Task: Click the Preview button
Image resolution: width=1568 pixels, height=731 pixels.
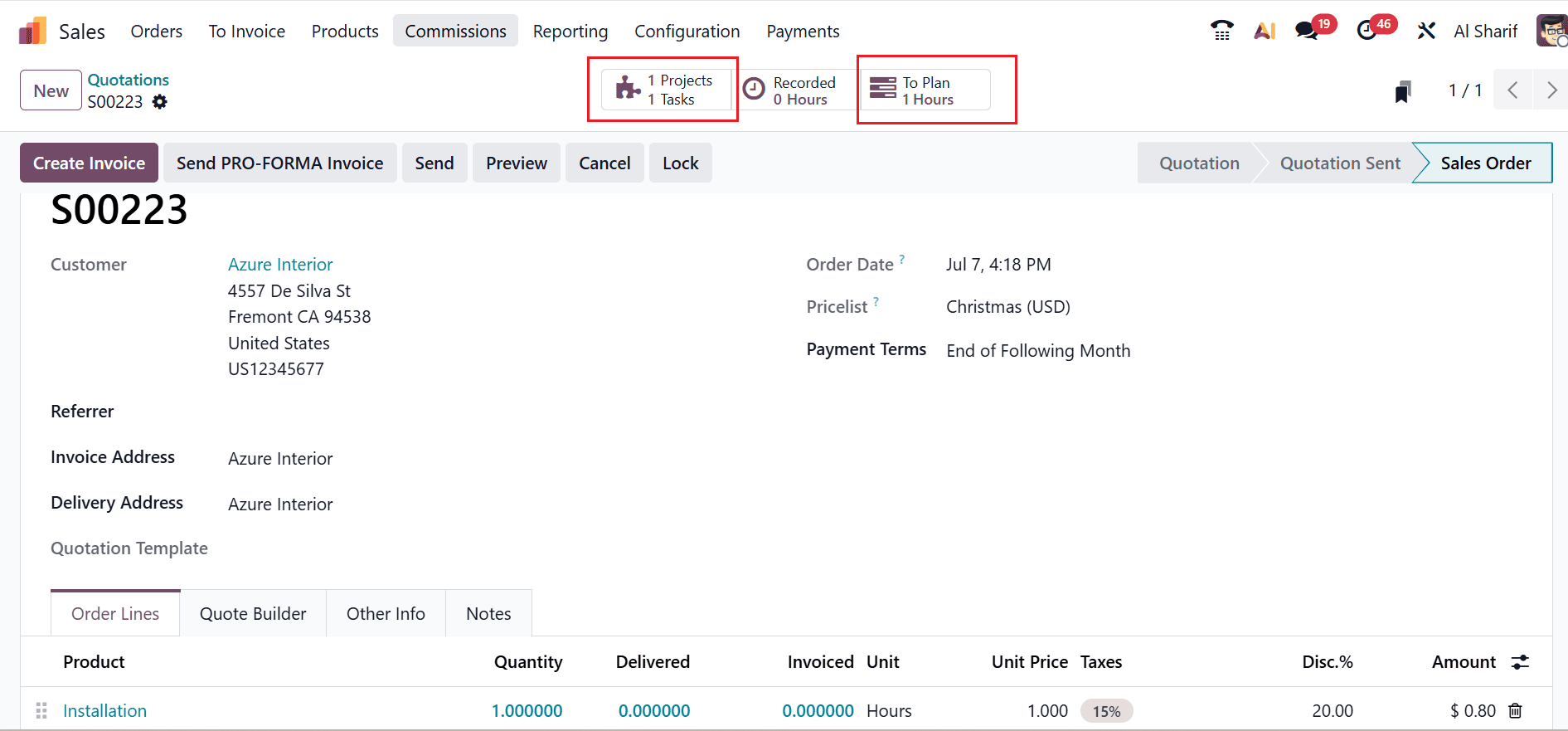Action: 517,163
